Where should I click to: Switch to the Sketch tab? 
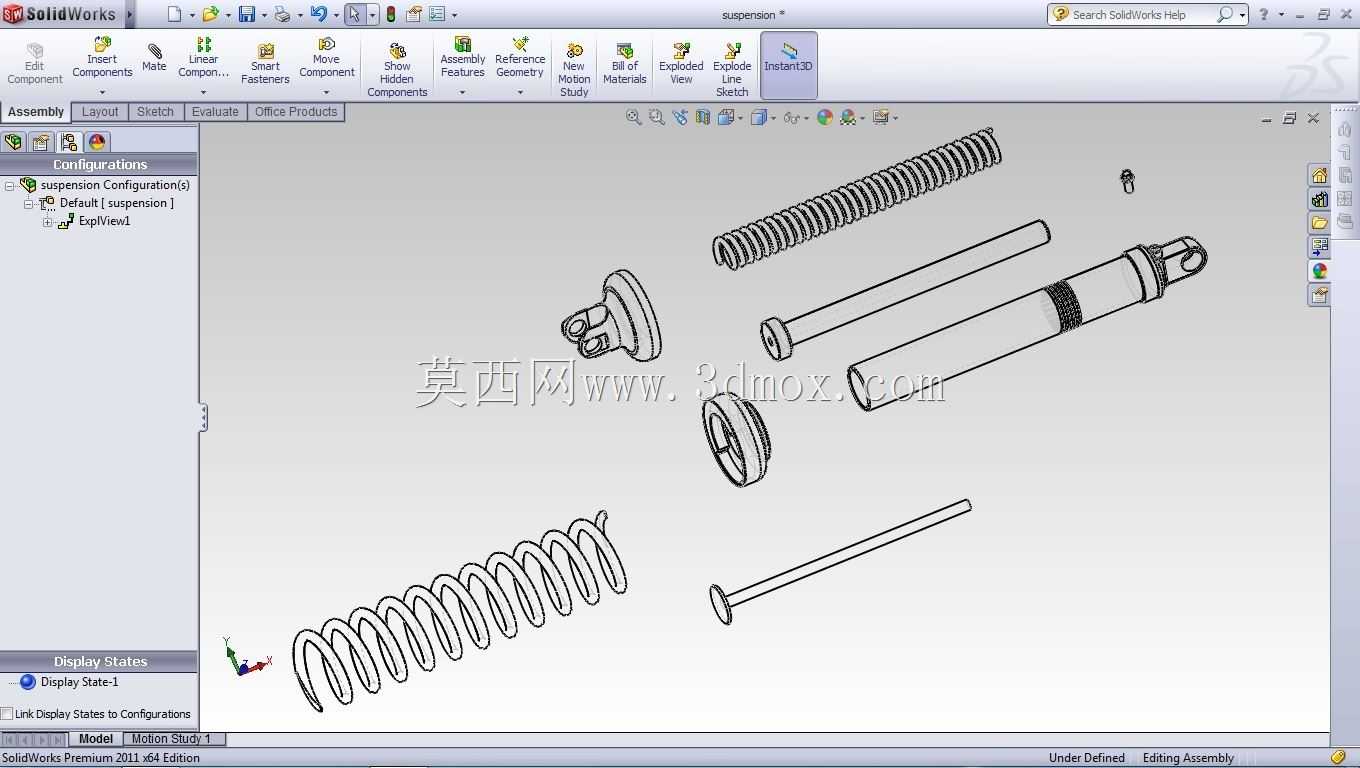click(x=156, y=112)
